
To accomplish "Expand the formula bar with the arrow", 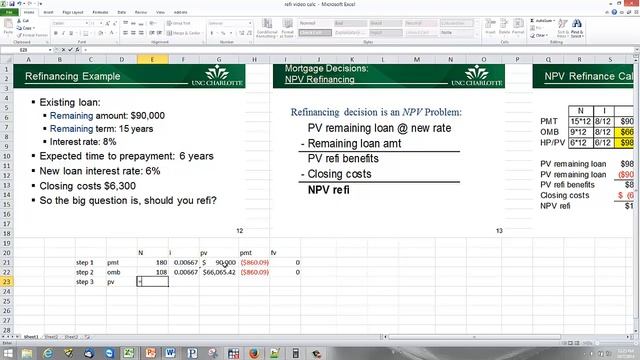I will click(637, 50).
